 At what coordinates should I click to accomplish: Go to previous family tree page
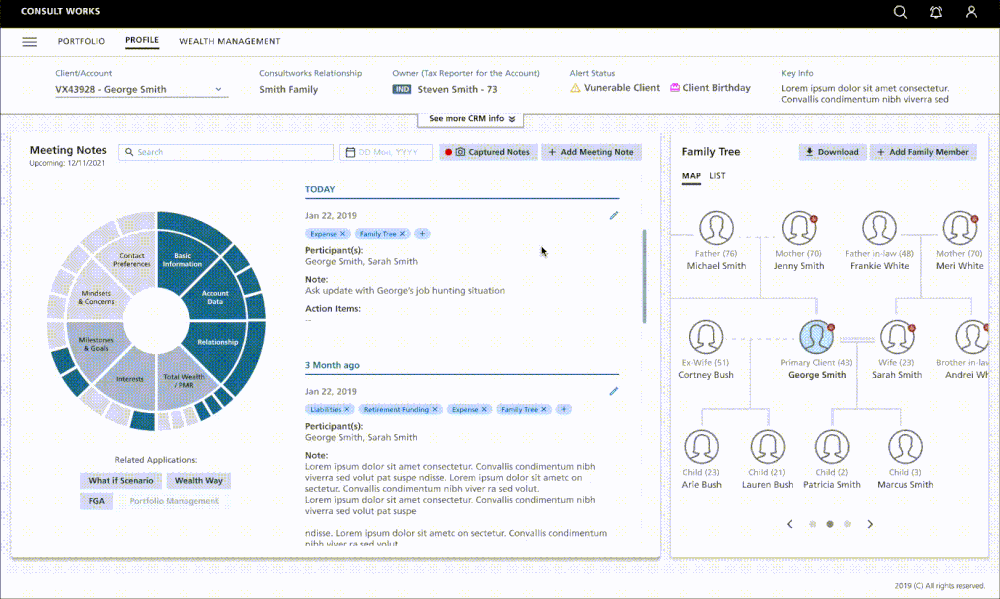(790, 524)
